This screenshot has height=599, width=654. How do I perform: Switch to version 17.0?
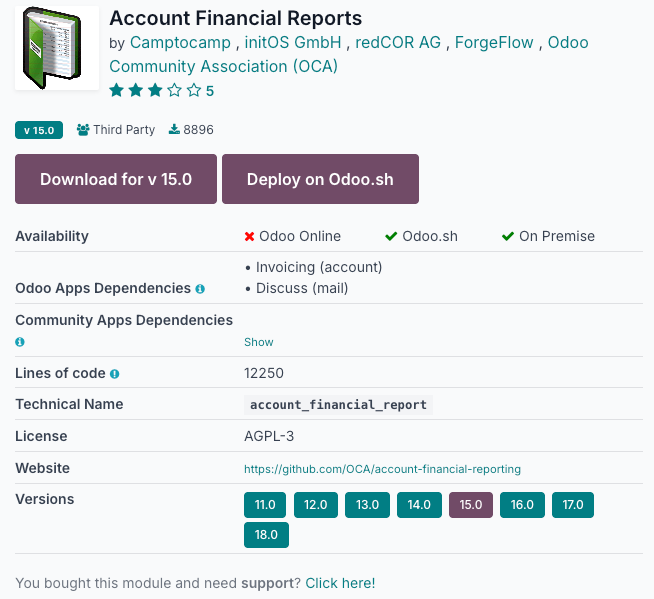tap(573, 505)
